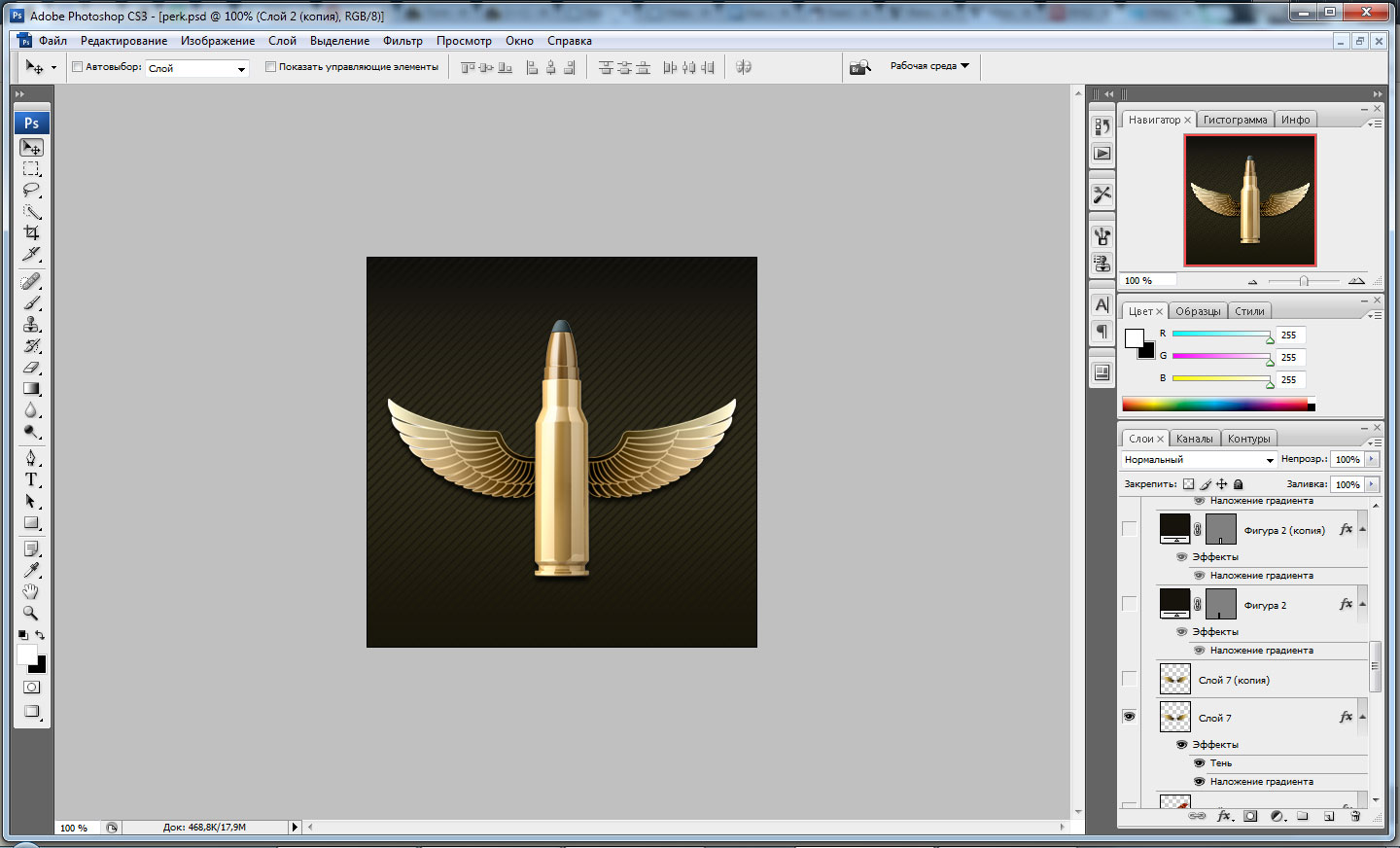Open the History panel icon
Image resolution: width=1400 pixels, height=848 pixels.
1102,127
